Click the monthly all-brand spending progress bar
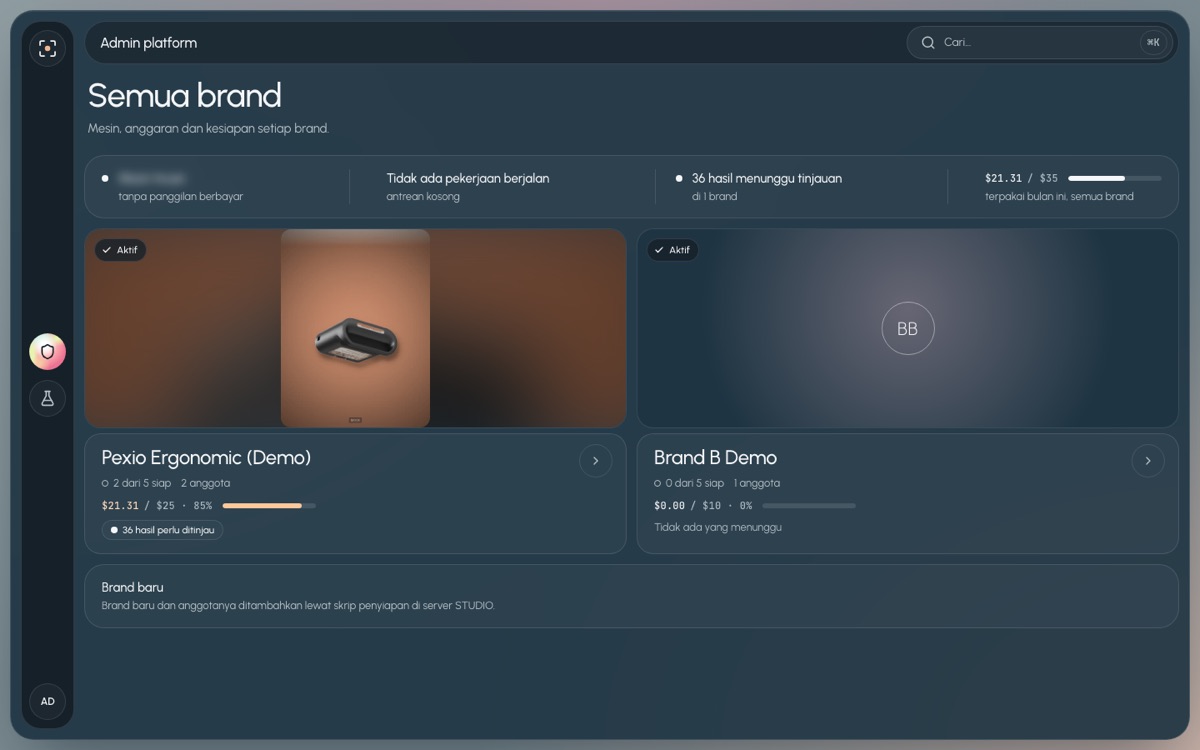Screen dimensions: 1200x750 point(1115,178)
